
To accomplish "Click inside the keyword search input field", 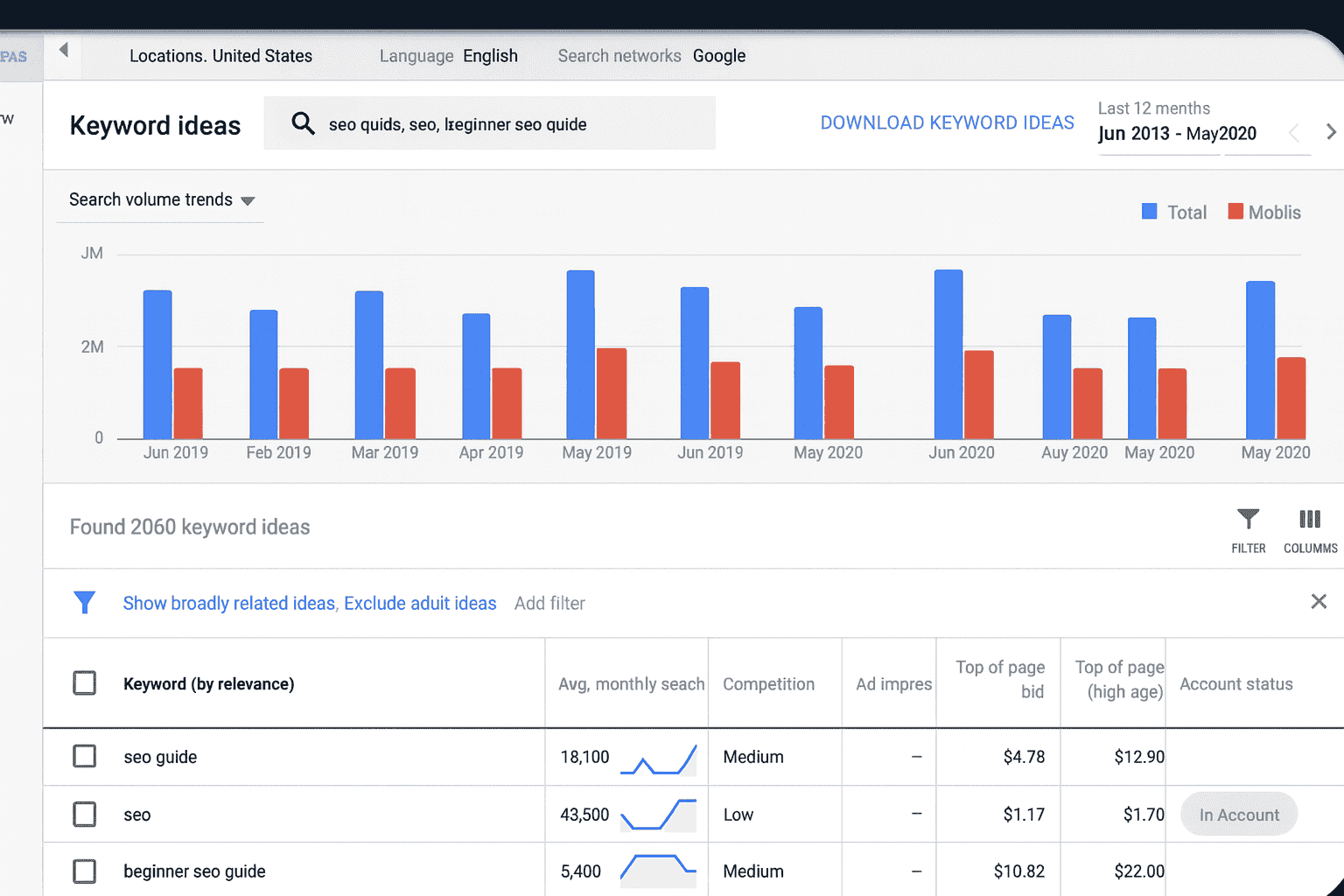I will pyautogui.click(x=490, y=123).
